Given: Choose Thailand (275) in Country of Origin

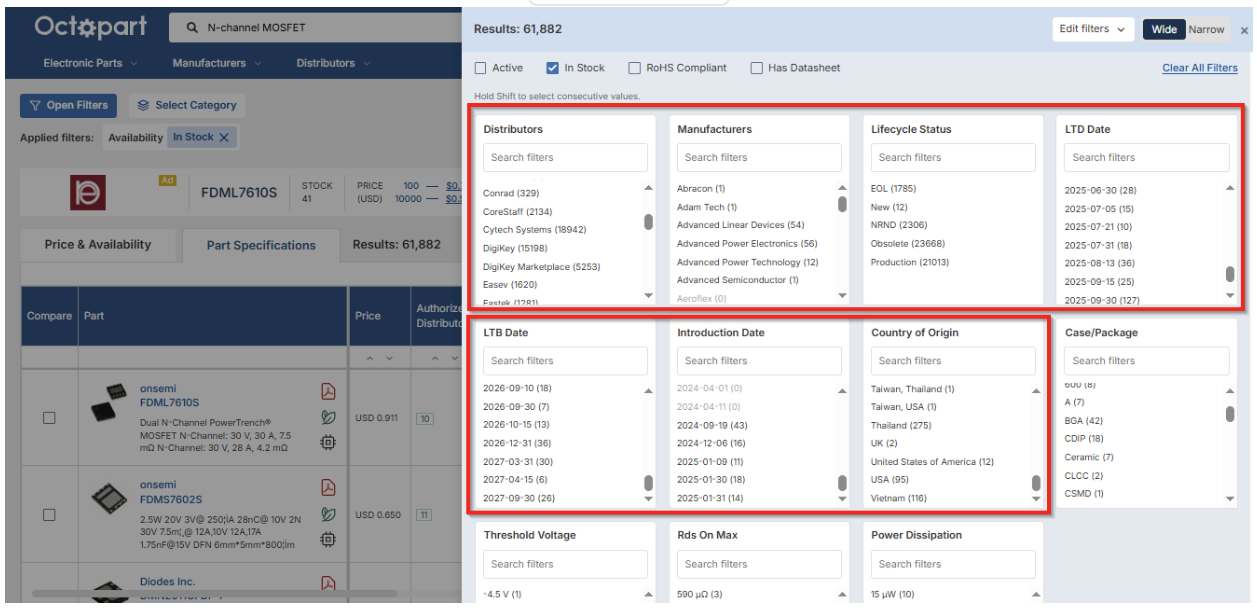Looking at the screenshot, I should pyautogui.click(x=901, y=425).
